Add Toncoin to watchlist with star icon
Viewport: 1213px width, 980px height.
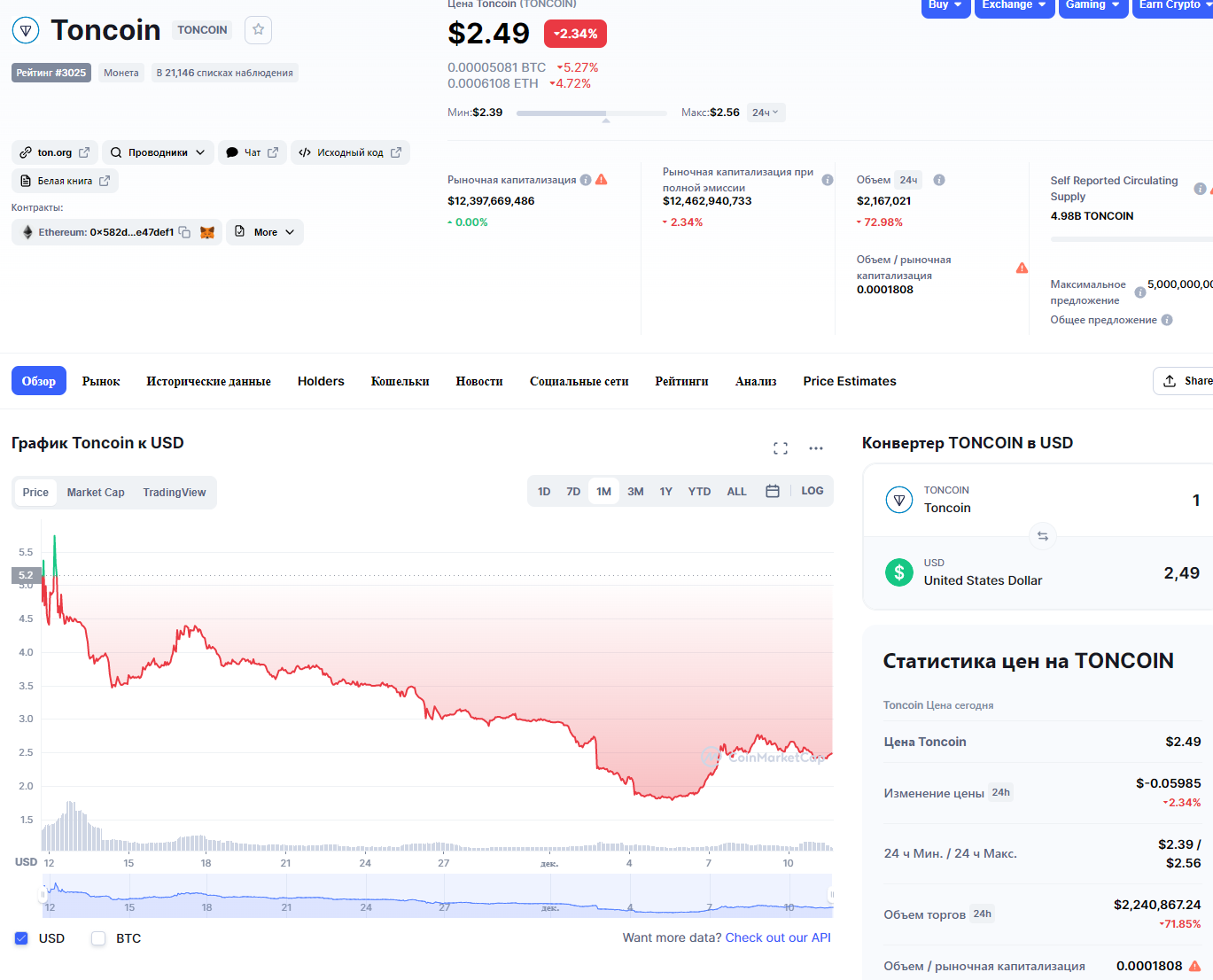click(x=258, y=30)
